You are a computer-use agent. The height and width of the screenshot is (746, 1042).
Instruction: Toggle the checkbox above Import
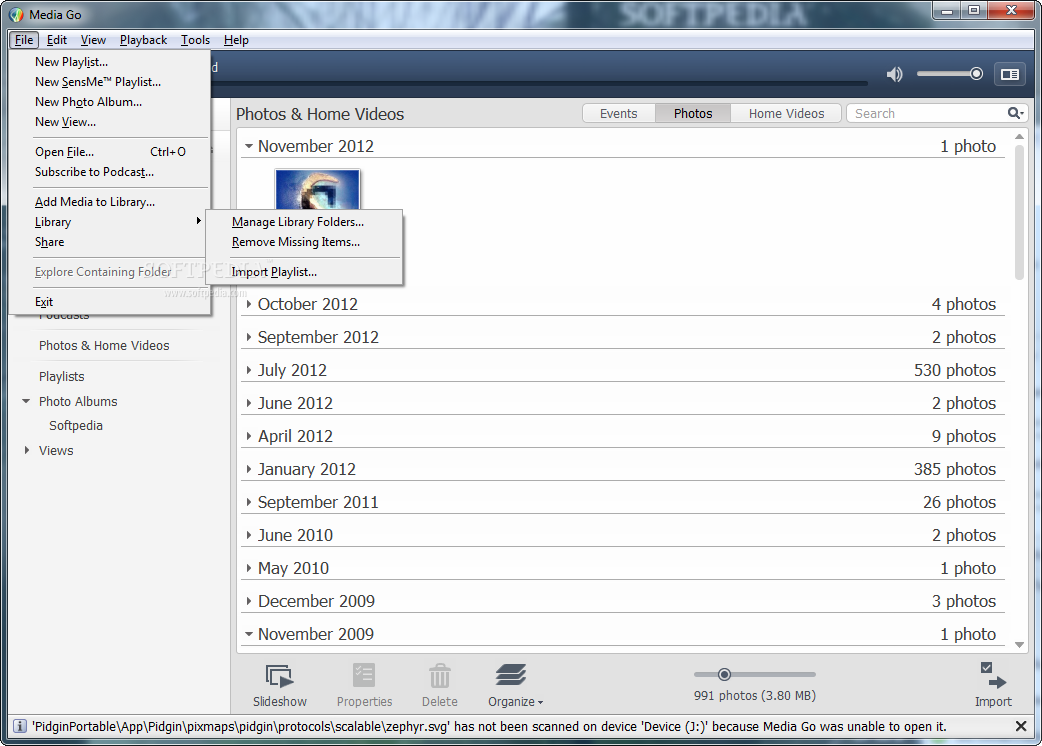(986, 667)
